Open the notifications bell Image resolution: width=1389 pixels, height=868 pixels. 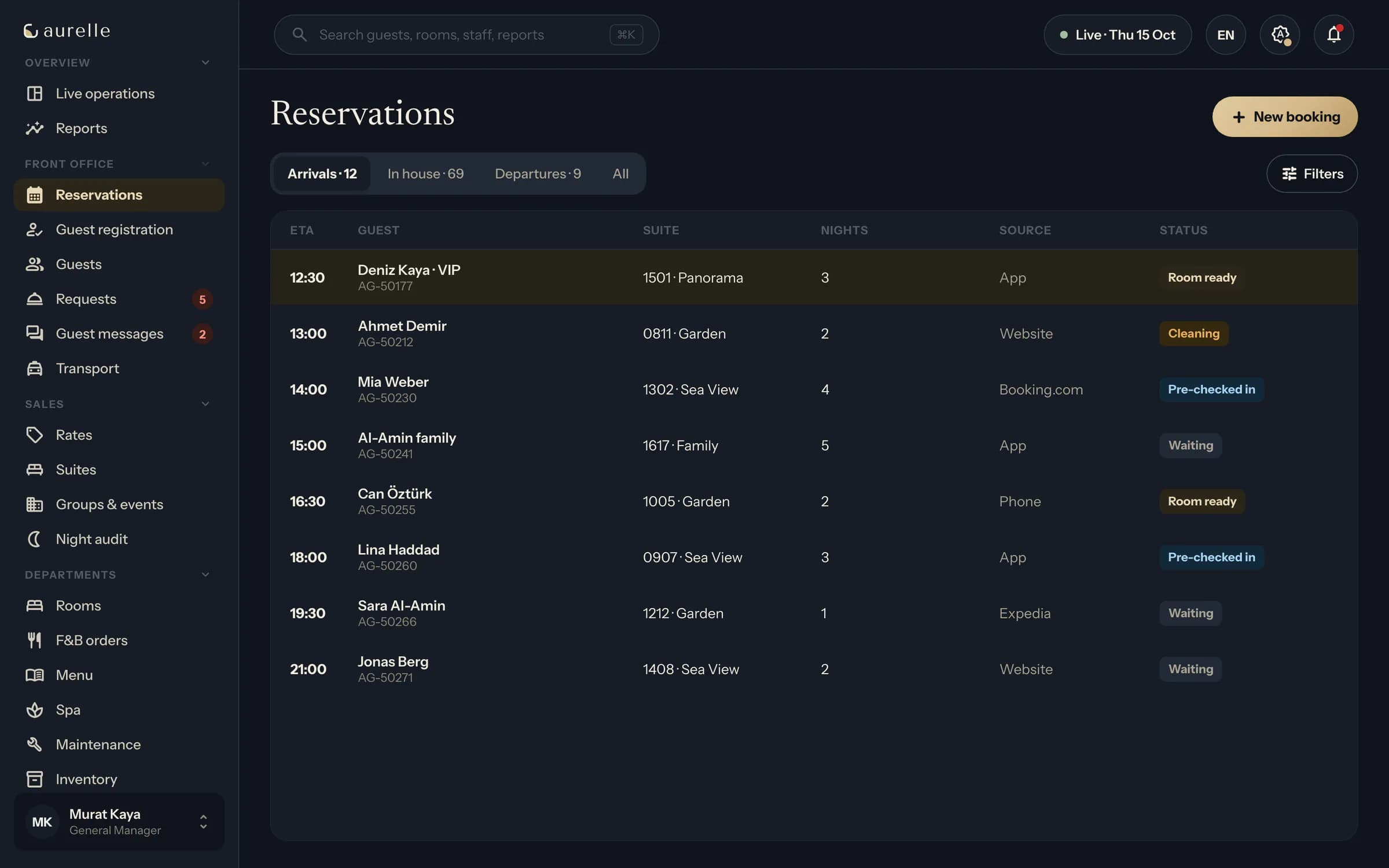pyautogui.click(x=1333, y=35)
